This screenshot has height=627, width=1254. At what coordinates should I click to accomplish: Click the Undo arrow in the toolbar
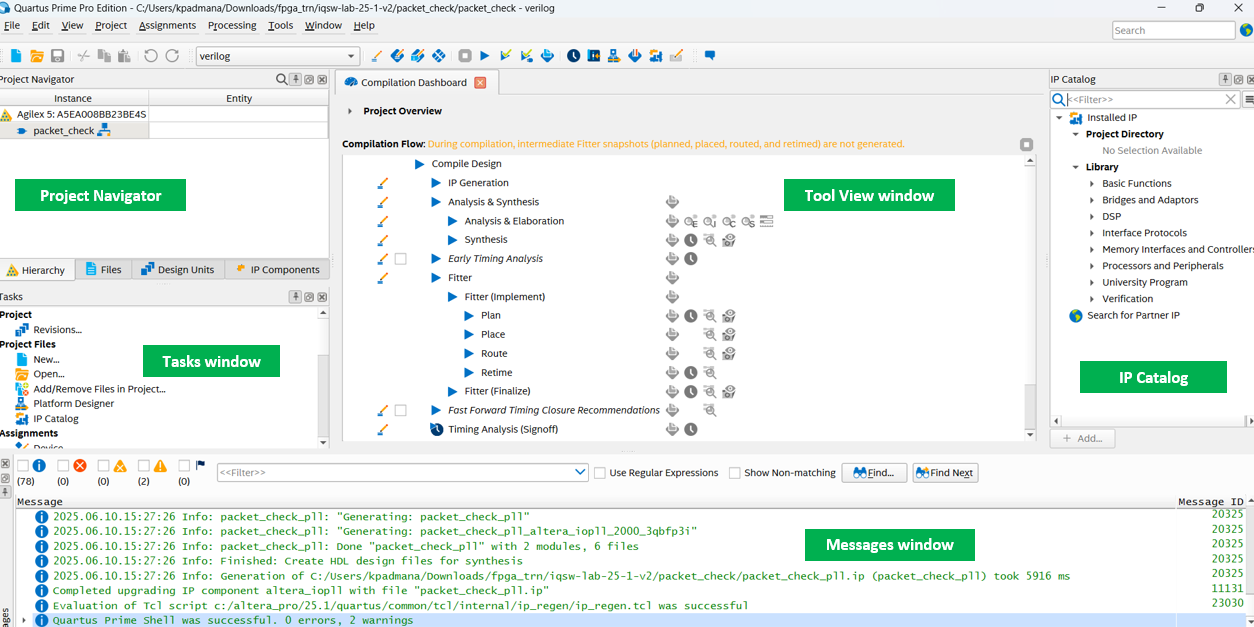[150, 56]
